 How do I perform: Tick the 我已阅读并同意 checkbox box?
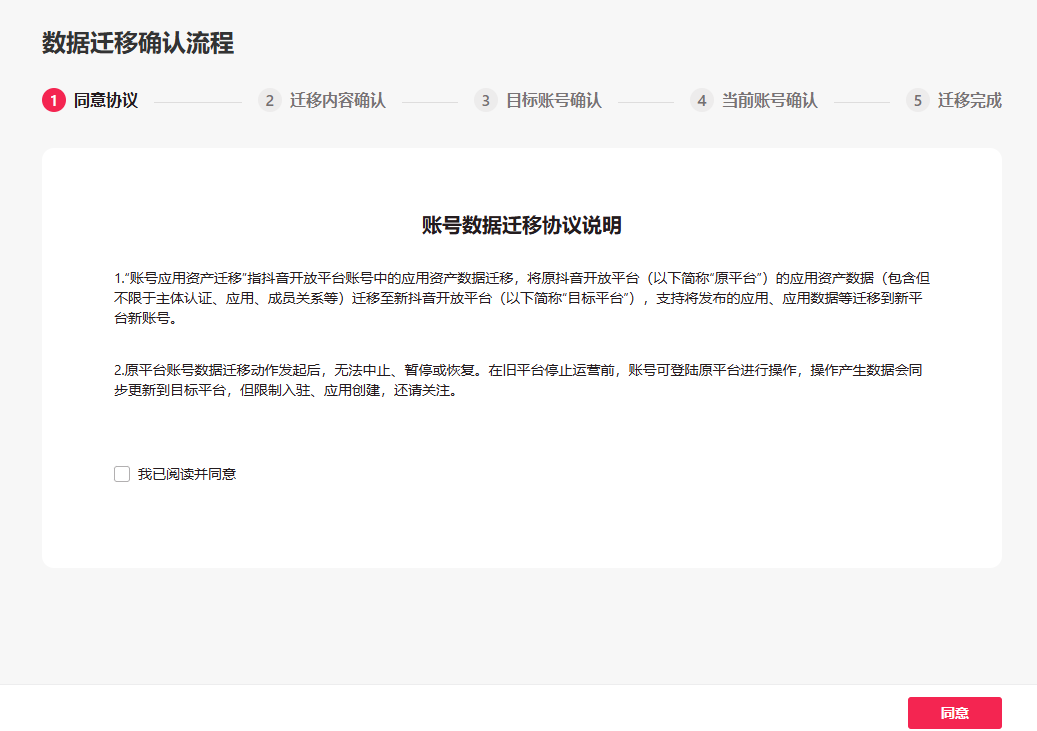pos(122,474)
